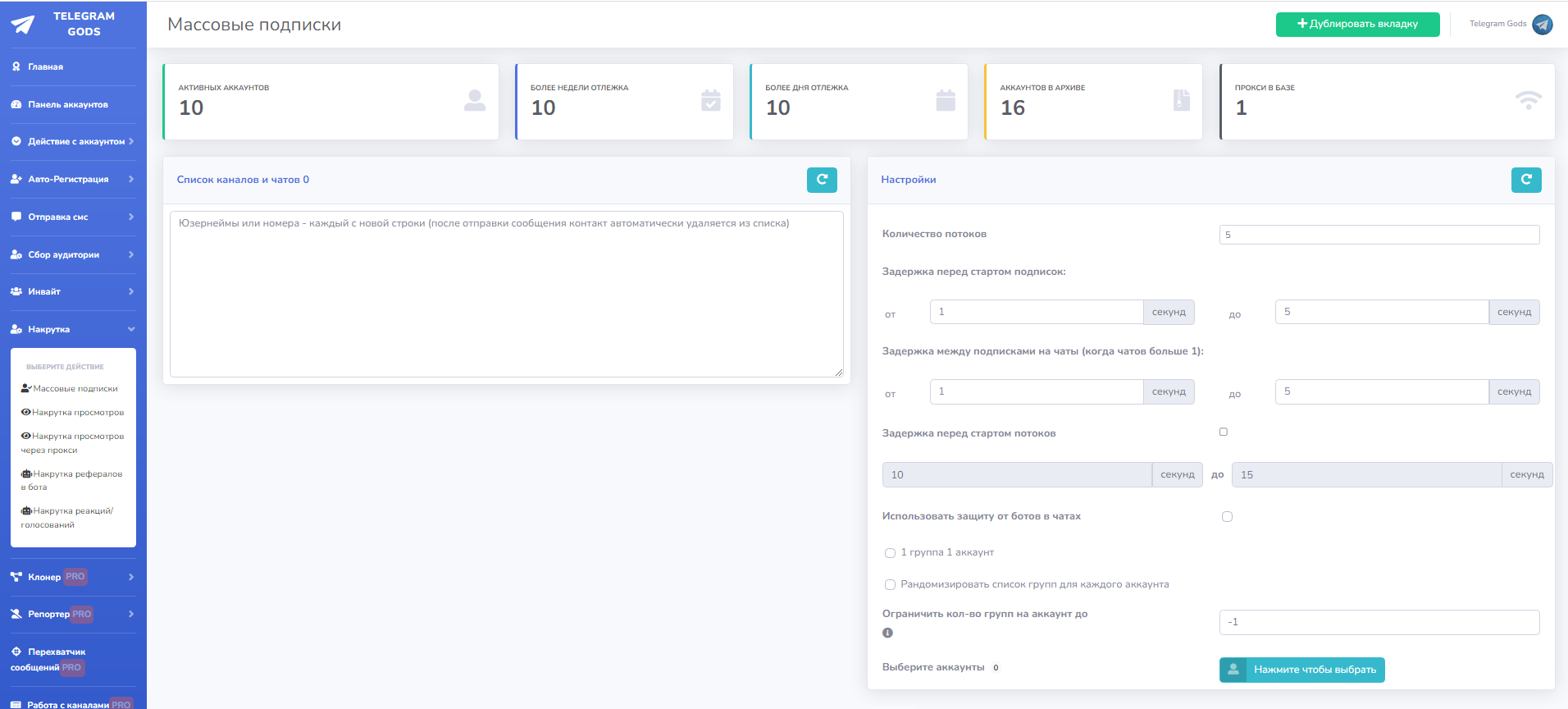Click the Накрутка sidebar icon

(x=16, y=329)
